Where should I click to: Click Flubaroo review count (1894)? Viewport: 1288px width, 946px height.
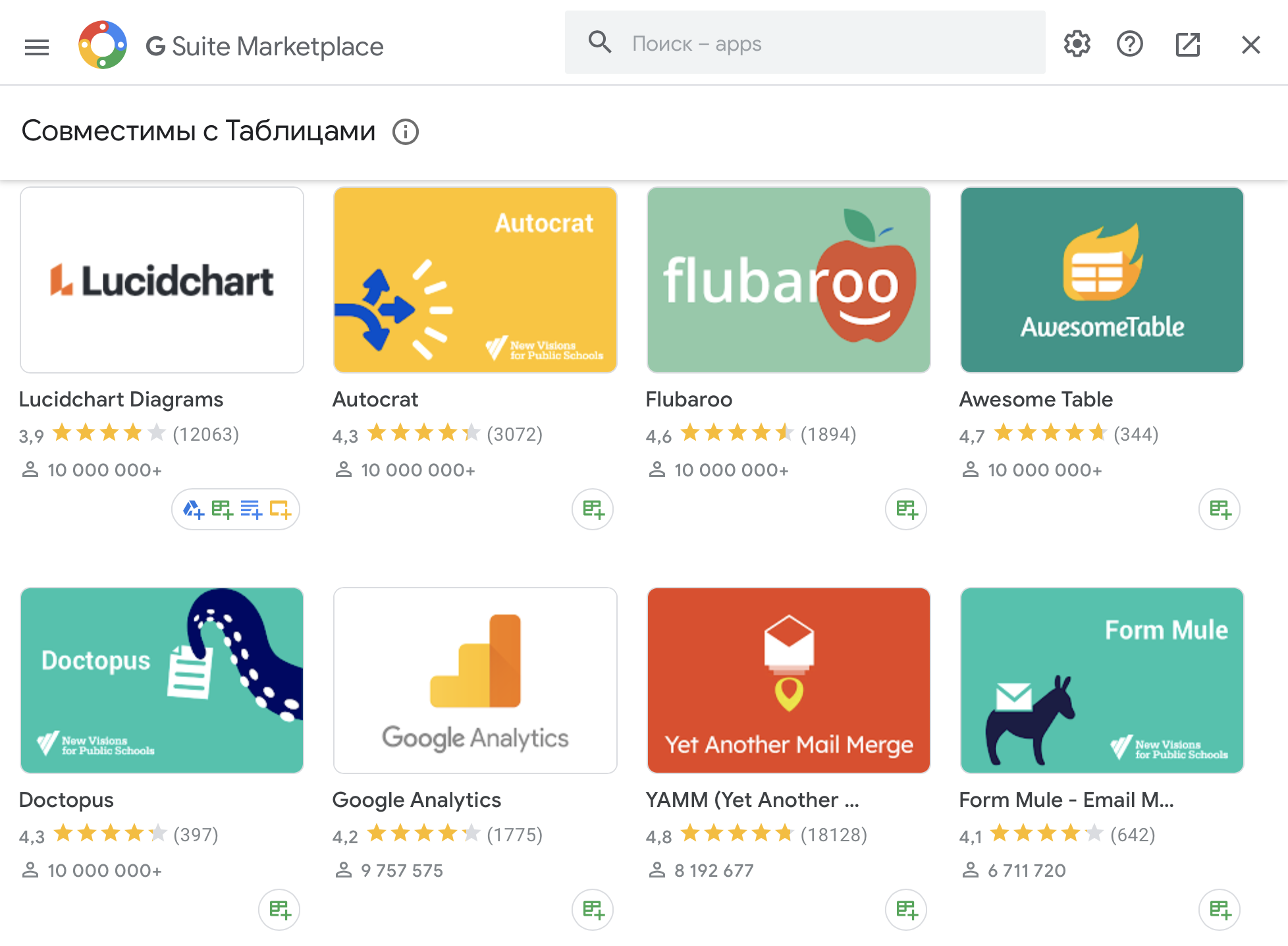click(828, 434)
